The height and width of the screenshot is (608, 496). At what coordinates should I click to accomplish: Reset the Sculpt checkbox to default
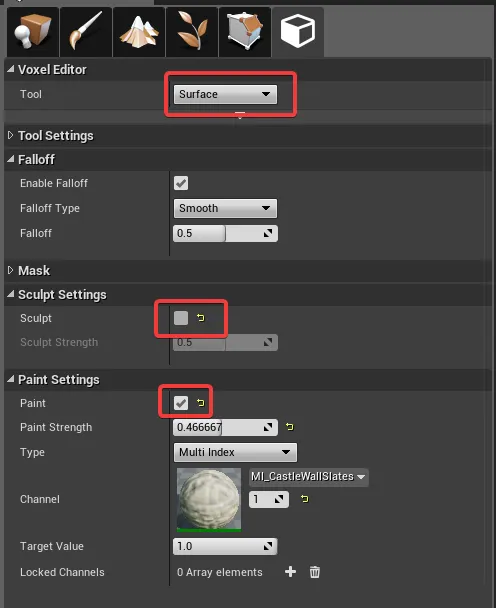pos(200,318)
